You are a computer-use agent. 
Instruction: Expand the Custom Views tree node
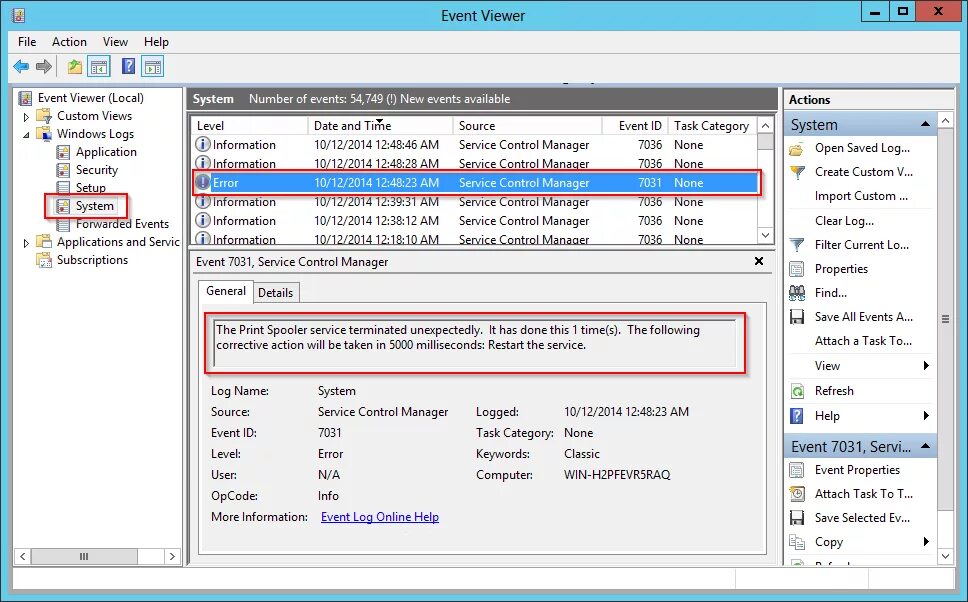(x=26, y=117)
